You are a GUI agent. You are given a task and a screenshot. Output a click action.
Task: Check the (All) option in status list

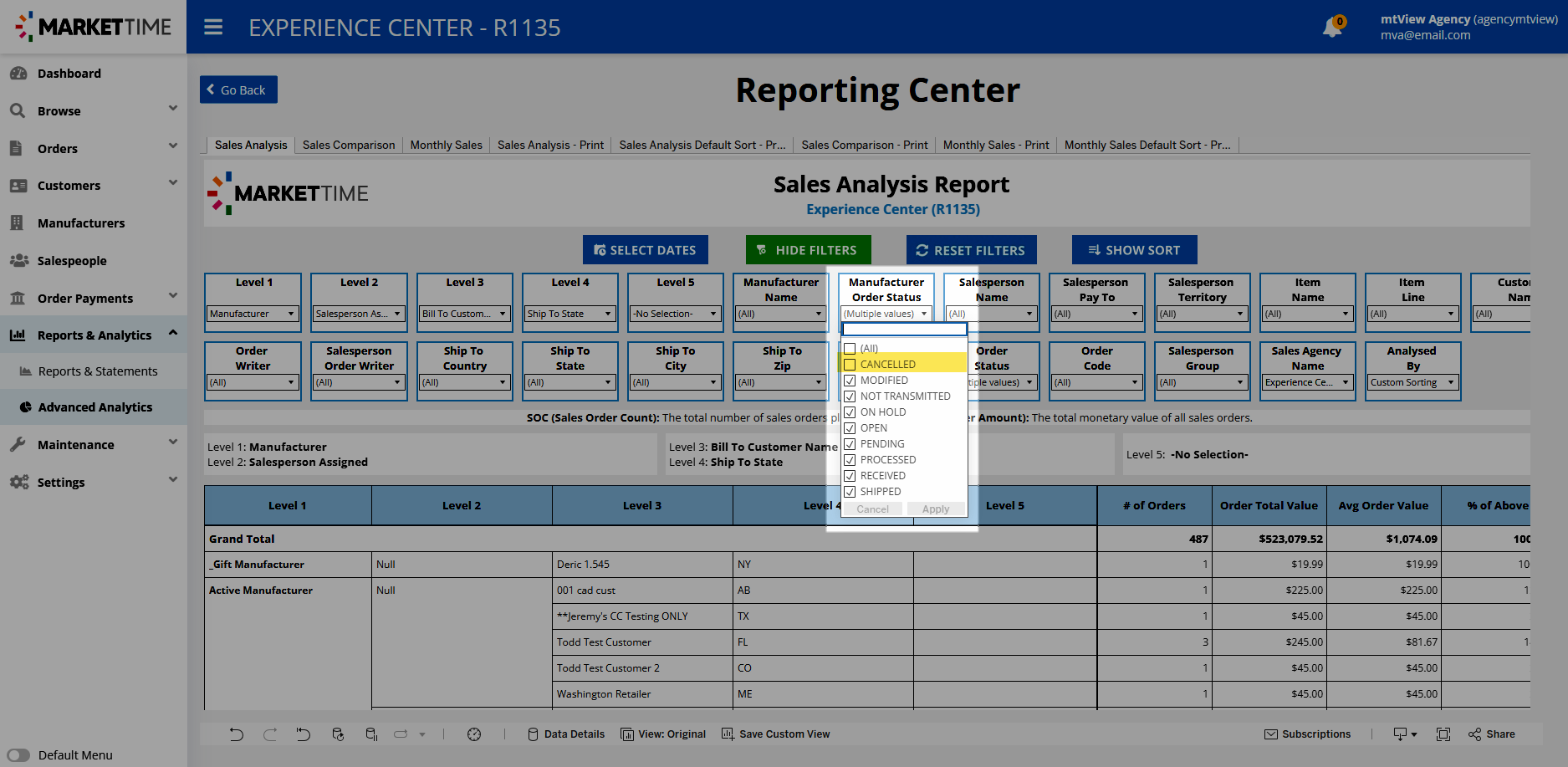tap(850, 349)
